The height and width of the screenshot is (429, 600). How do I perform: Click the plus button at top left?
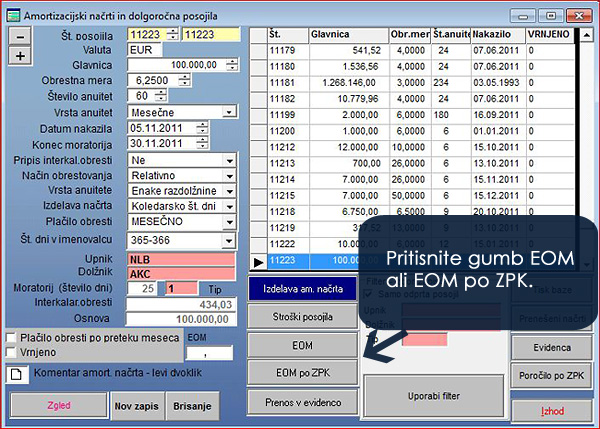pyautogui.click(x=21, y=55)
